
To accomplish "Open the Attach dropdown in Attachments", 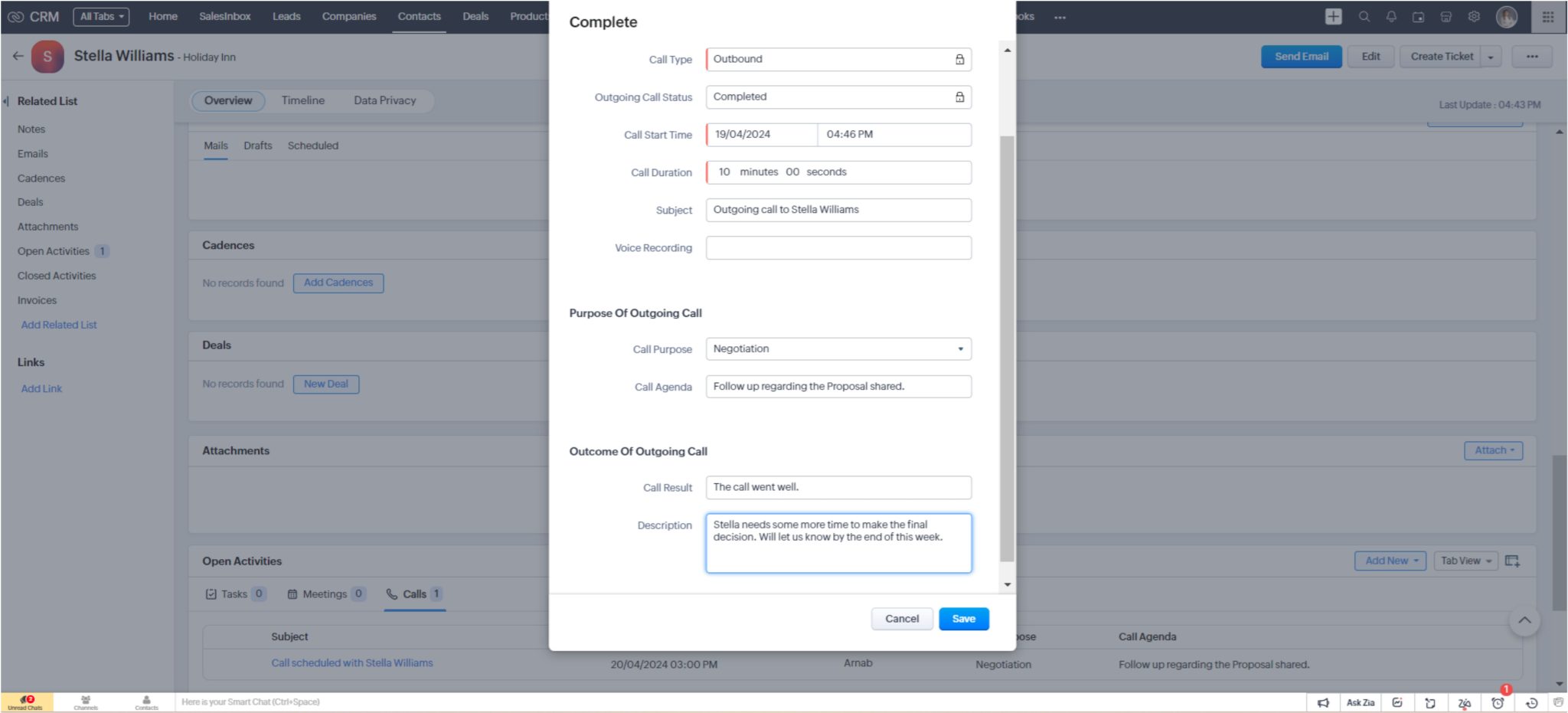I will (x=1492, y=450).
